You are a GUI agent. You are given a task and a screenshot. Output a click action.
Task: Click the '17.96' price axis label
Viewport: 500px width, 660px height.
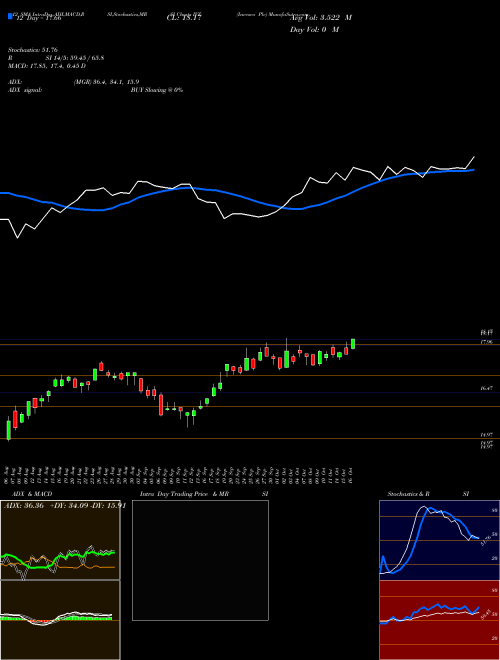(486, 342)
